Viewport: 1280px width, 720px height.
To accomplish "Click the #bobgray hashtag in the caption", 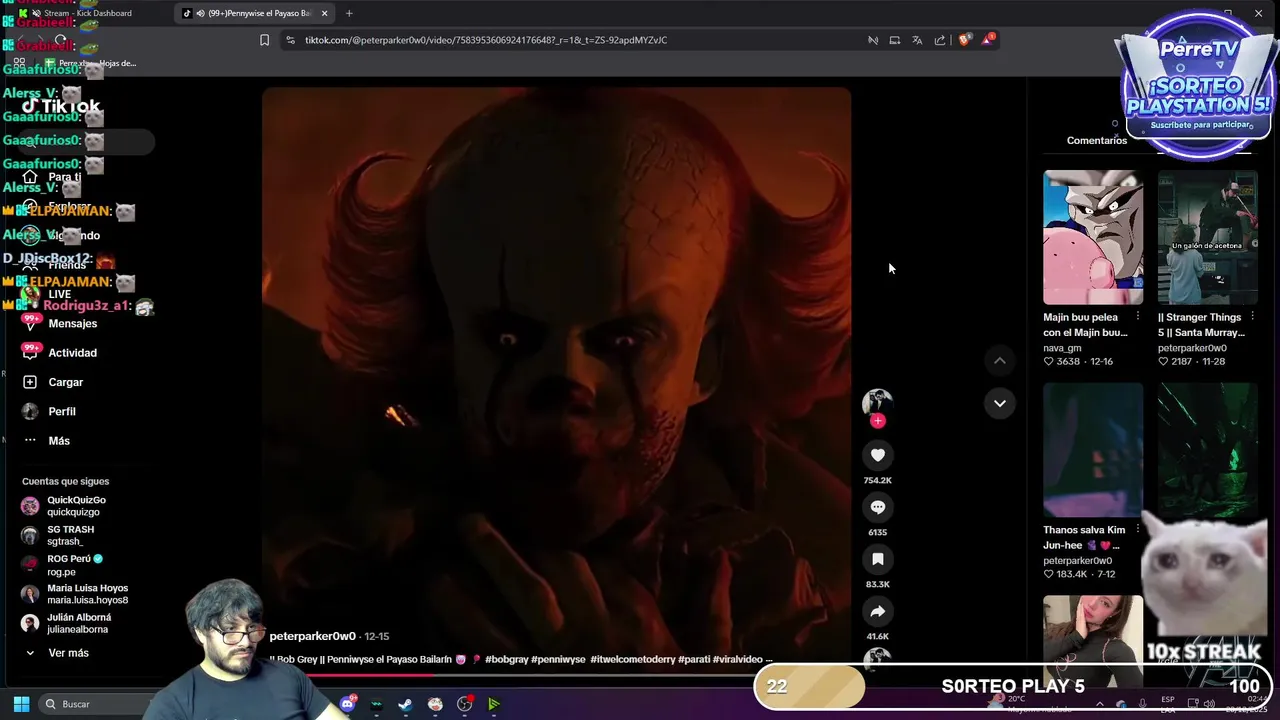I will coord(507,660).
